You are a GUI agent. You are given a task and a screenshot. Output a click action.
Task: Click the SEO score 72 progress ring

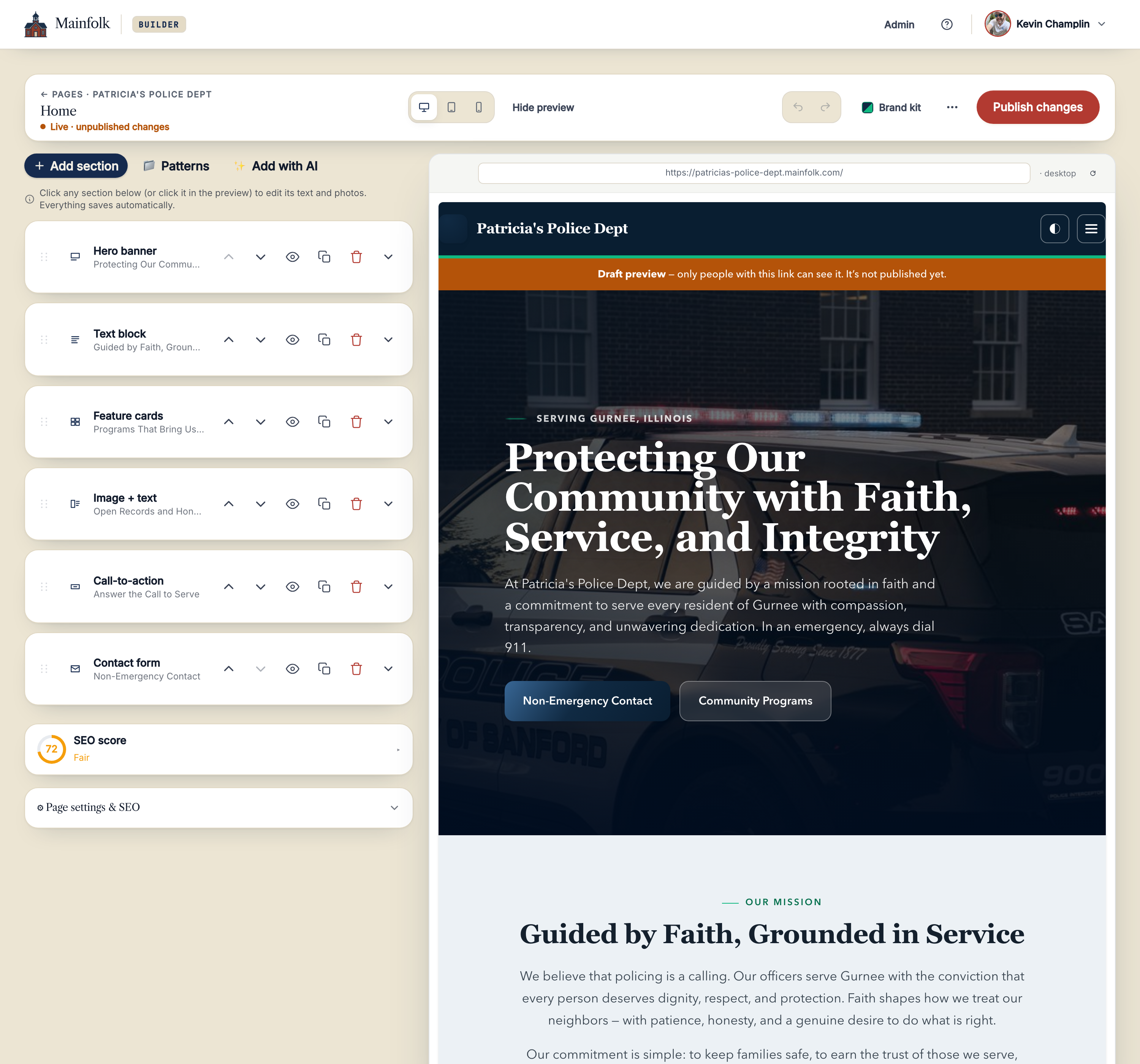pyautogui.click(x=52, y=749)
